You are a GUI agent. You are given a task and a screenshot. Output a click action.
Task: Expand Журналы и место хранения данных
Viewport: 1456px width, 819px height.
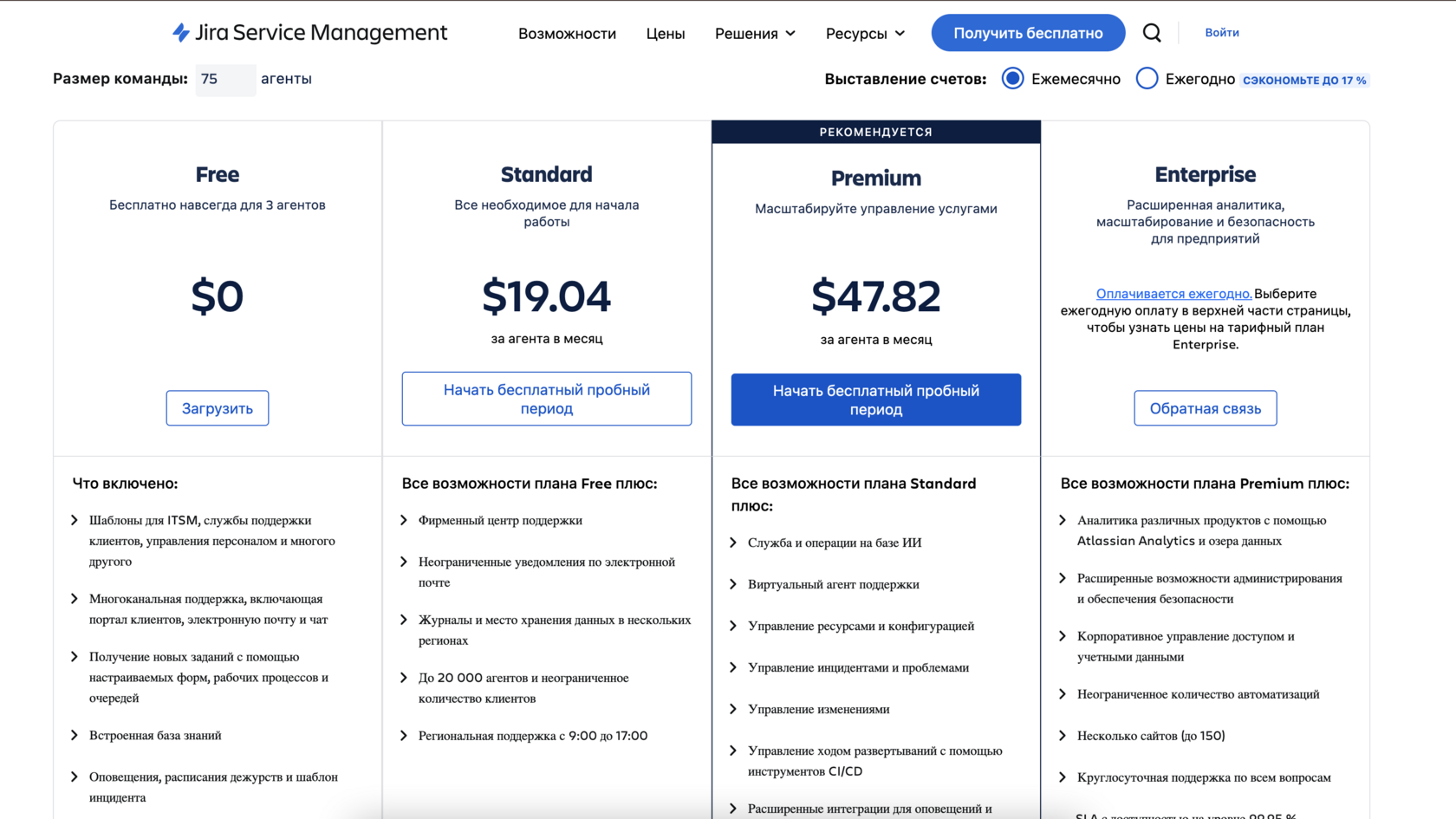pos(546,630)
